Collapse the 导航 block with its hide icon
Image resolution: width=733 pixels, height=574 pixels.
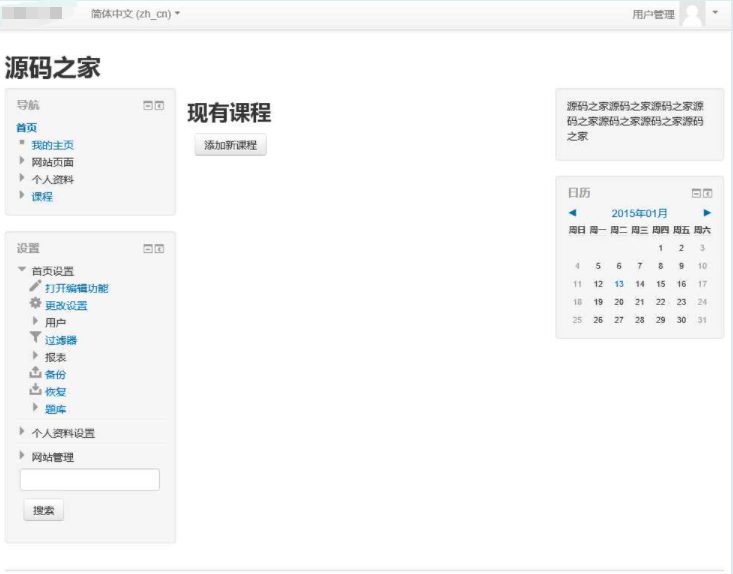(x=148, y=106)
